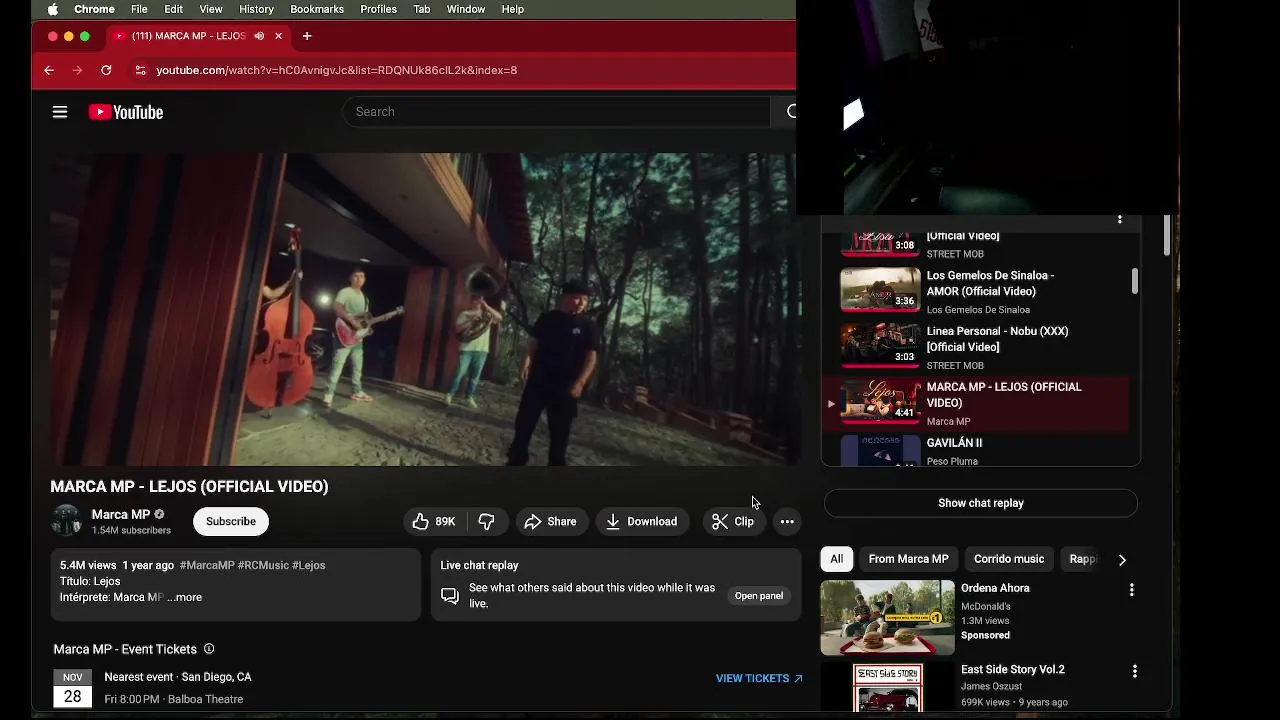The width and height of the screenshot is (1280, 720).
Task: Open options menu for Ordena Ahora ad
Action: [1132, 590]
